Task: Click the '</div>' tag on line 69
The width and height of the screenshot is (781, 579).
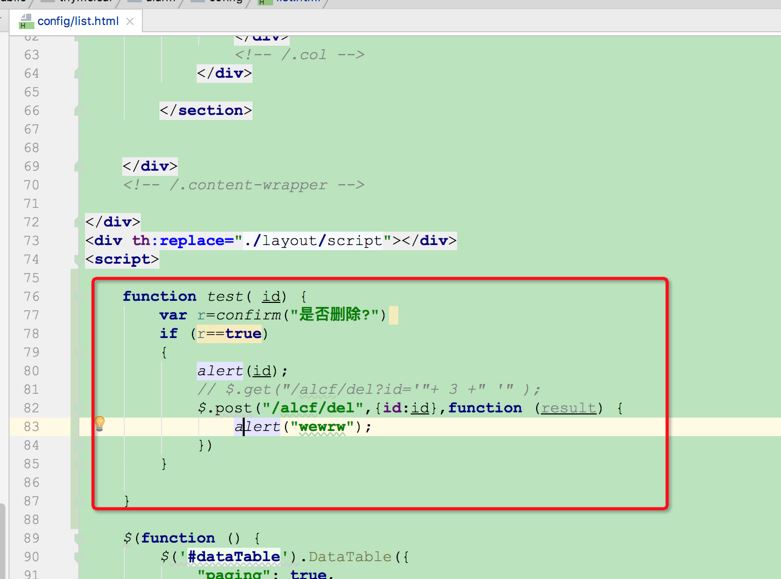Action: tap(150, 166)
